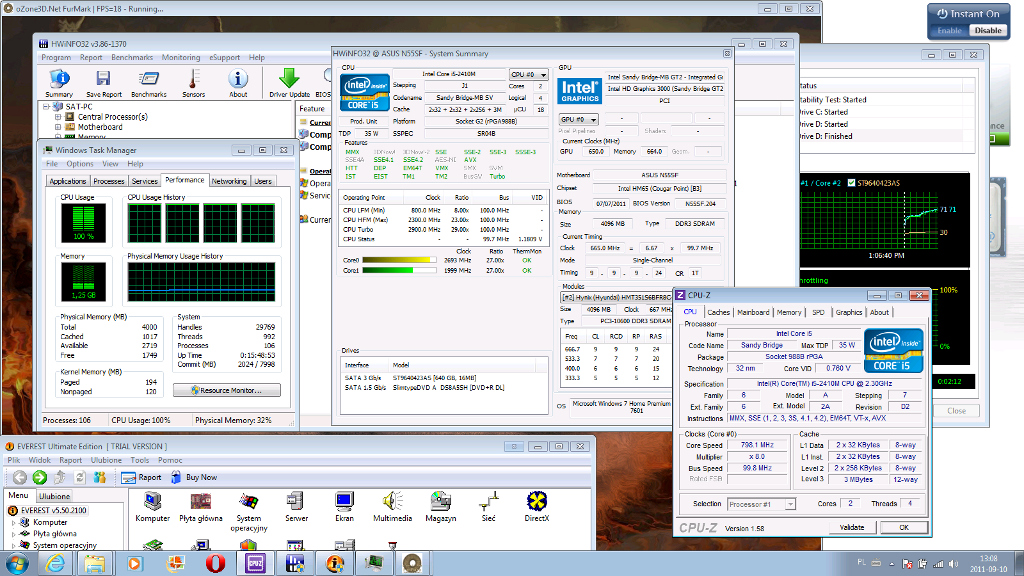Switch to the Caches tab in CPU-Z
Screen dimensions: 1024x576
[718, 312]
